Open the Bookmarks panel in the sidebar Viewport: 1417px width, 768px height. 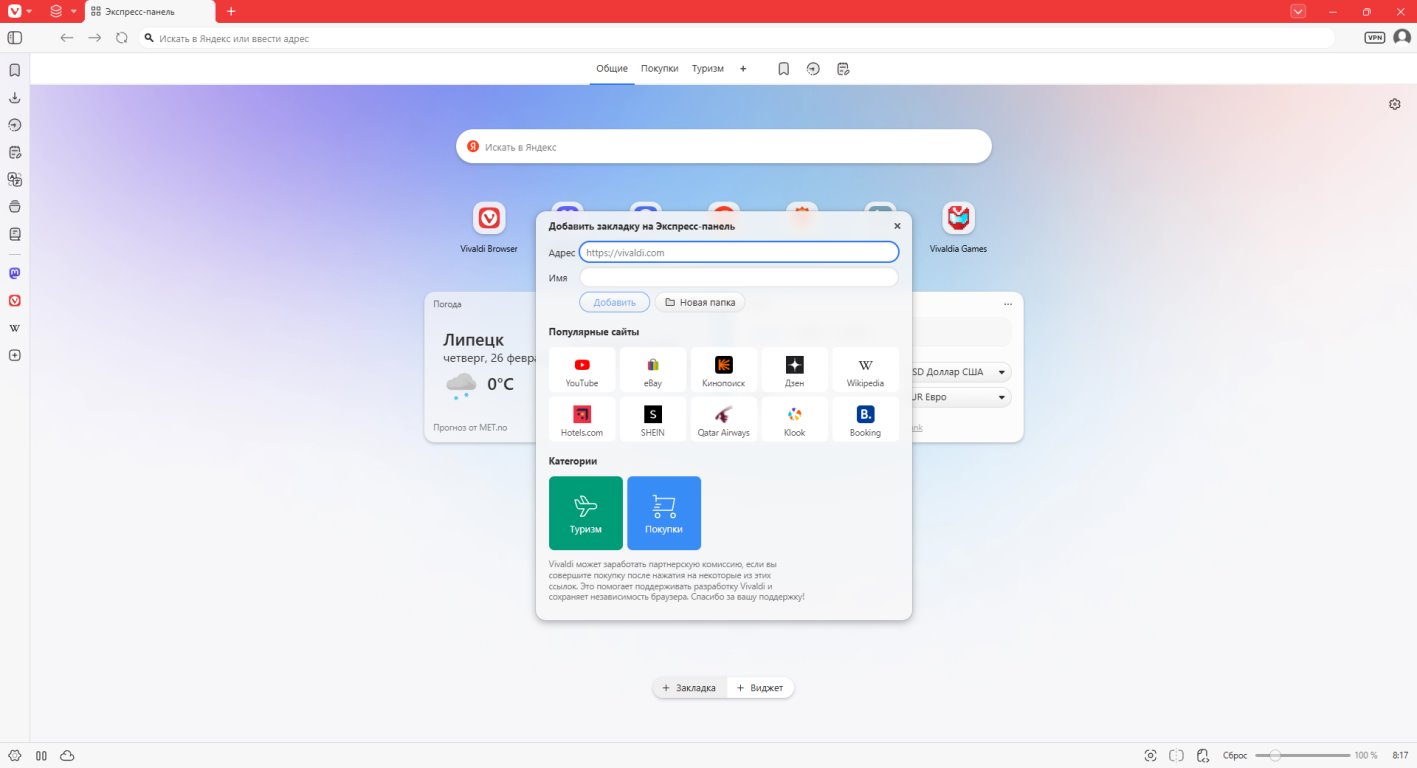tap(14, 71)
